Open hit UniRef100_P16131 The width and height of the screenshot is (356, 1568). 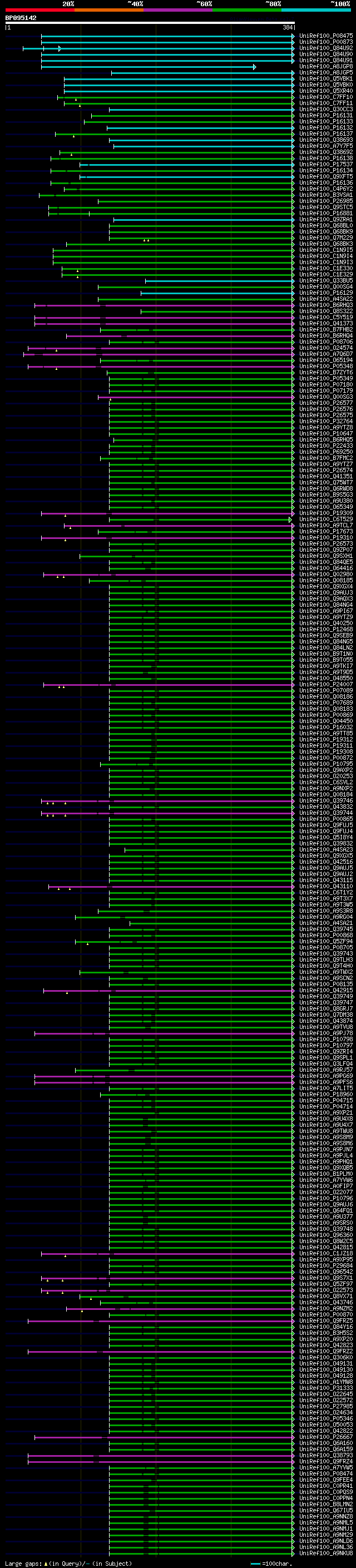[x=326, y=116]
